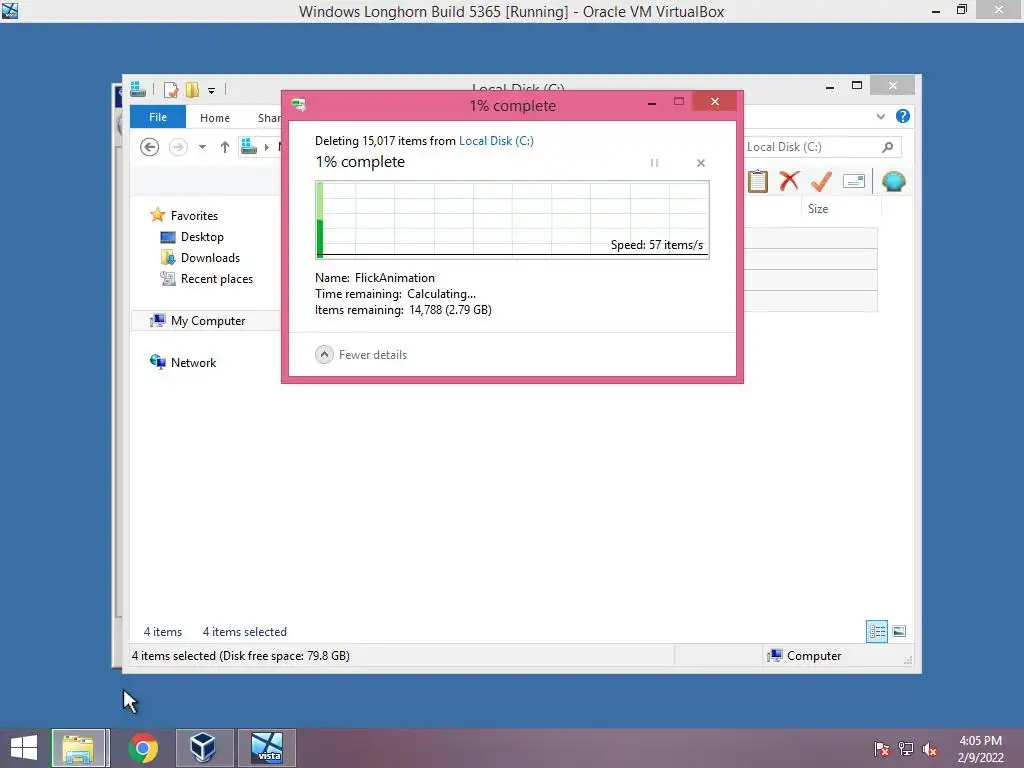The image size is (1024, 768).
Task: Select My Computer in navigation pane
Action: [208, 321]
